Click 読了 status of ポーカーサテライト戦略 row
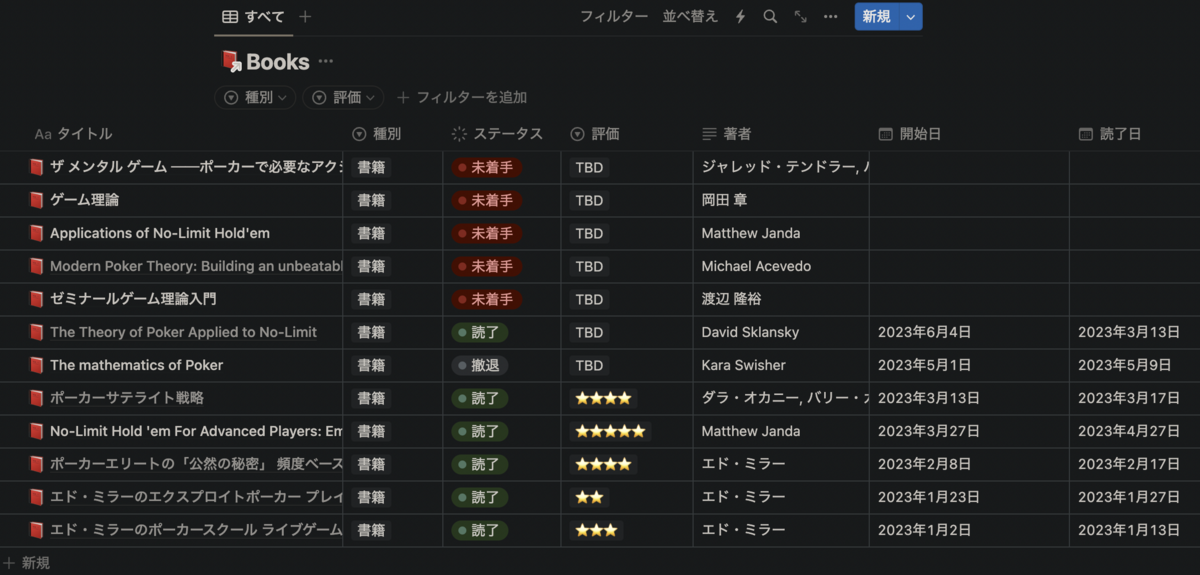Screen dimensions: 1200x575 click(480, 398)
